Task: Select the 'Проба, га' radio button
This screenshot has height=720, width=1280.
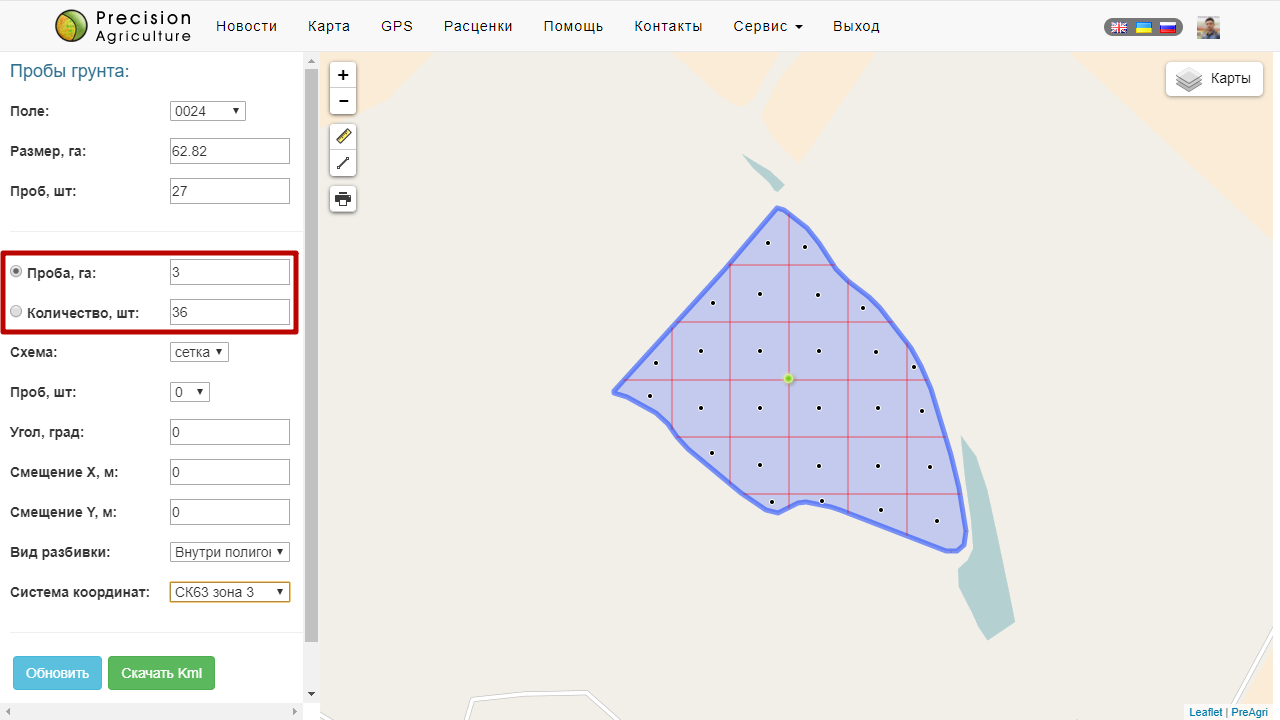Action: click(16, 272)
